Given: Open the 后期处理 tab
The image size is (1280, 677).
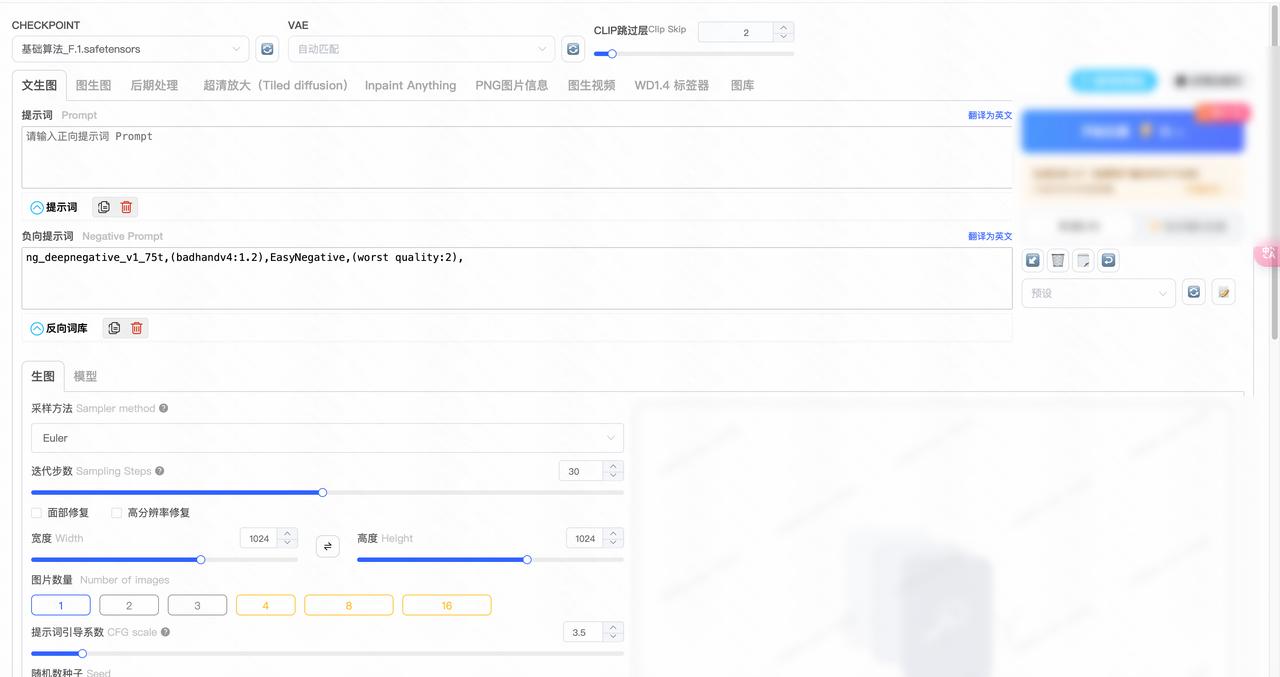Looking at the screenshot, I should tap(154, 85).
